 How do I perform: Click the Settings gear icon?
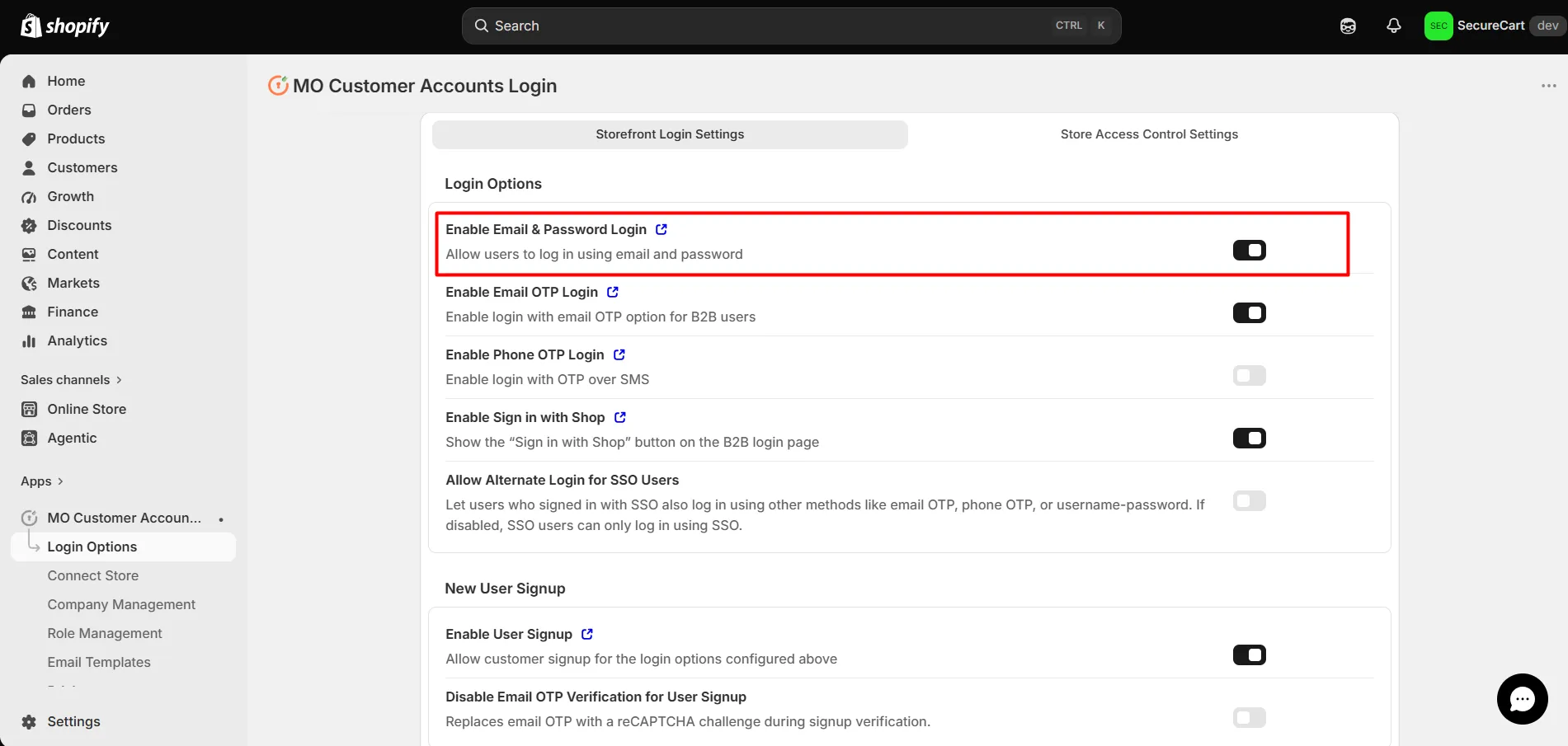(29, 721)
